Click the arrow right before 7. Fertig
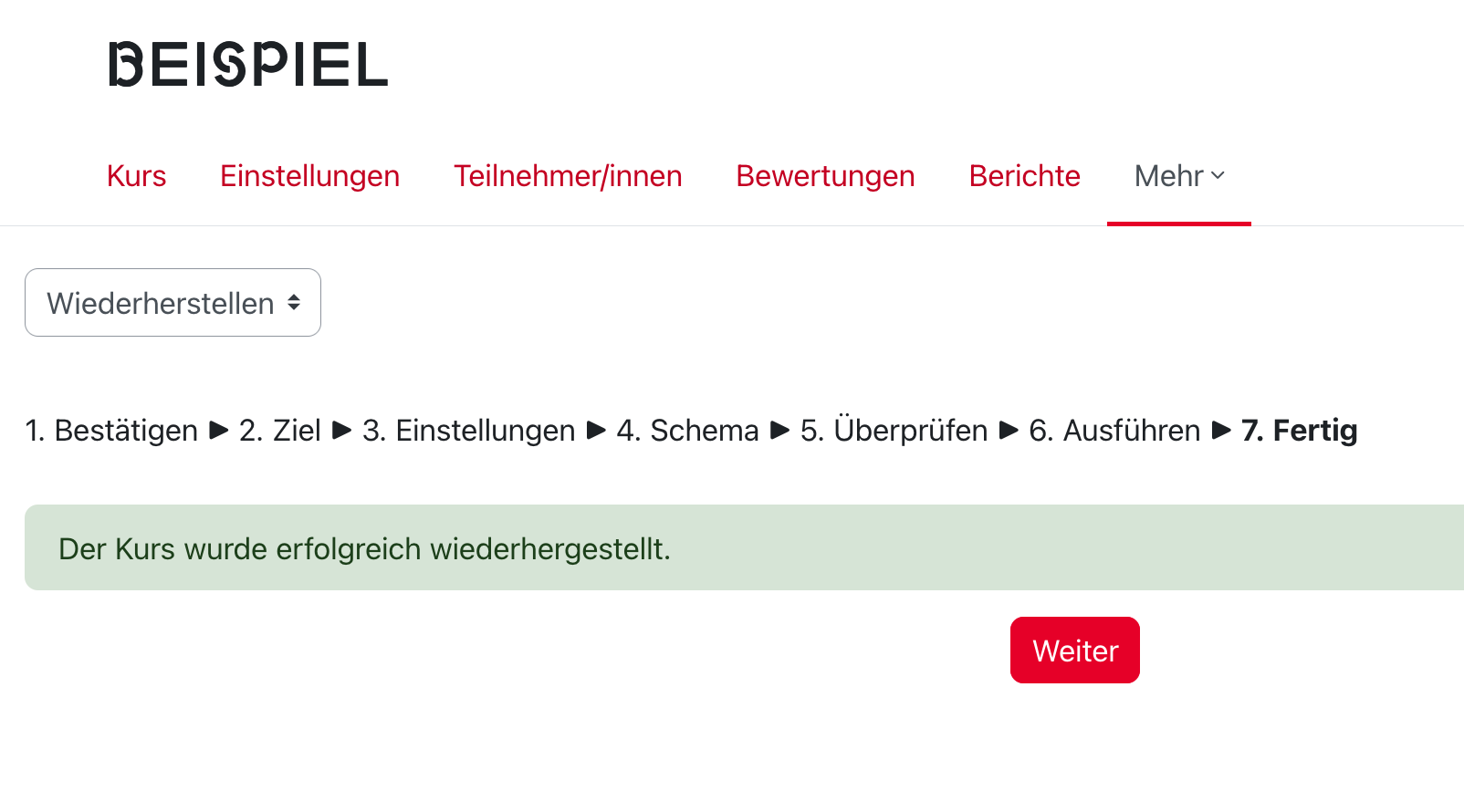The height and width of the screenshot is (812, 1464). (x=1221, y=431)
